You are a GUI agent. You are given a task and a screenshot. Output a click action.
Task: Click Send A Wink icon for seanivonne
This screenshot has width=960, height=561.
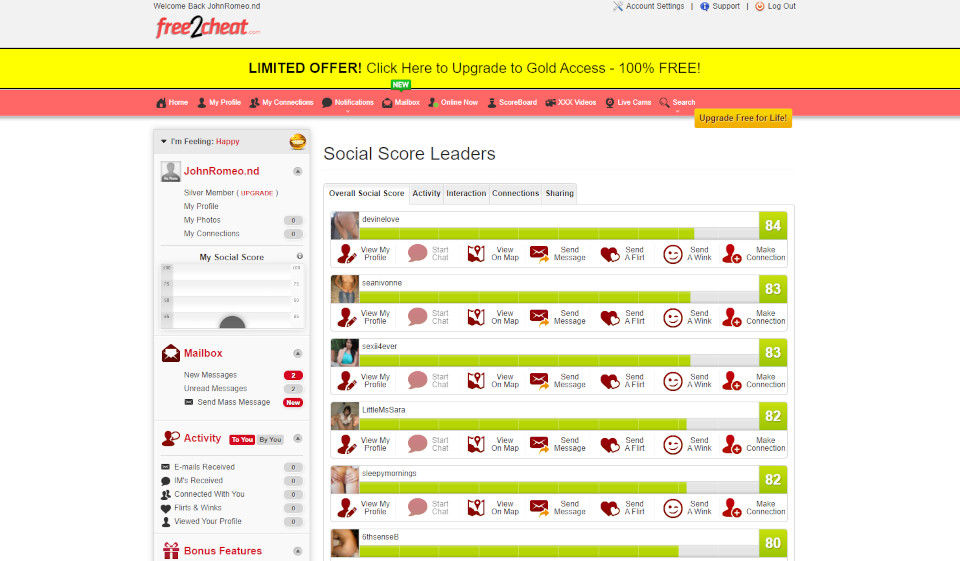[673, 317]
